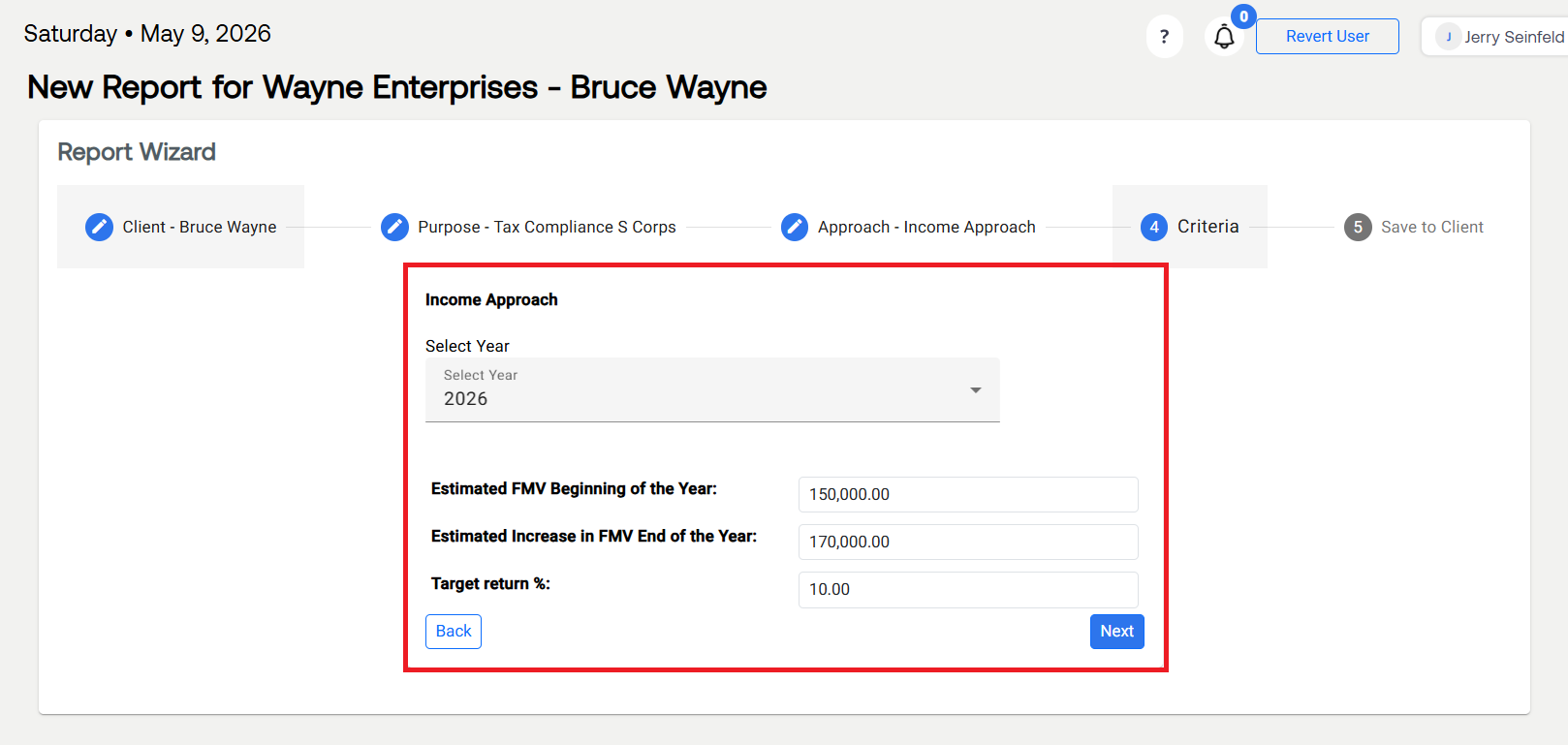Click the pencil icon for Client step
Screen dimensions: 1568x745
tap(99, 227)
